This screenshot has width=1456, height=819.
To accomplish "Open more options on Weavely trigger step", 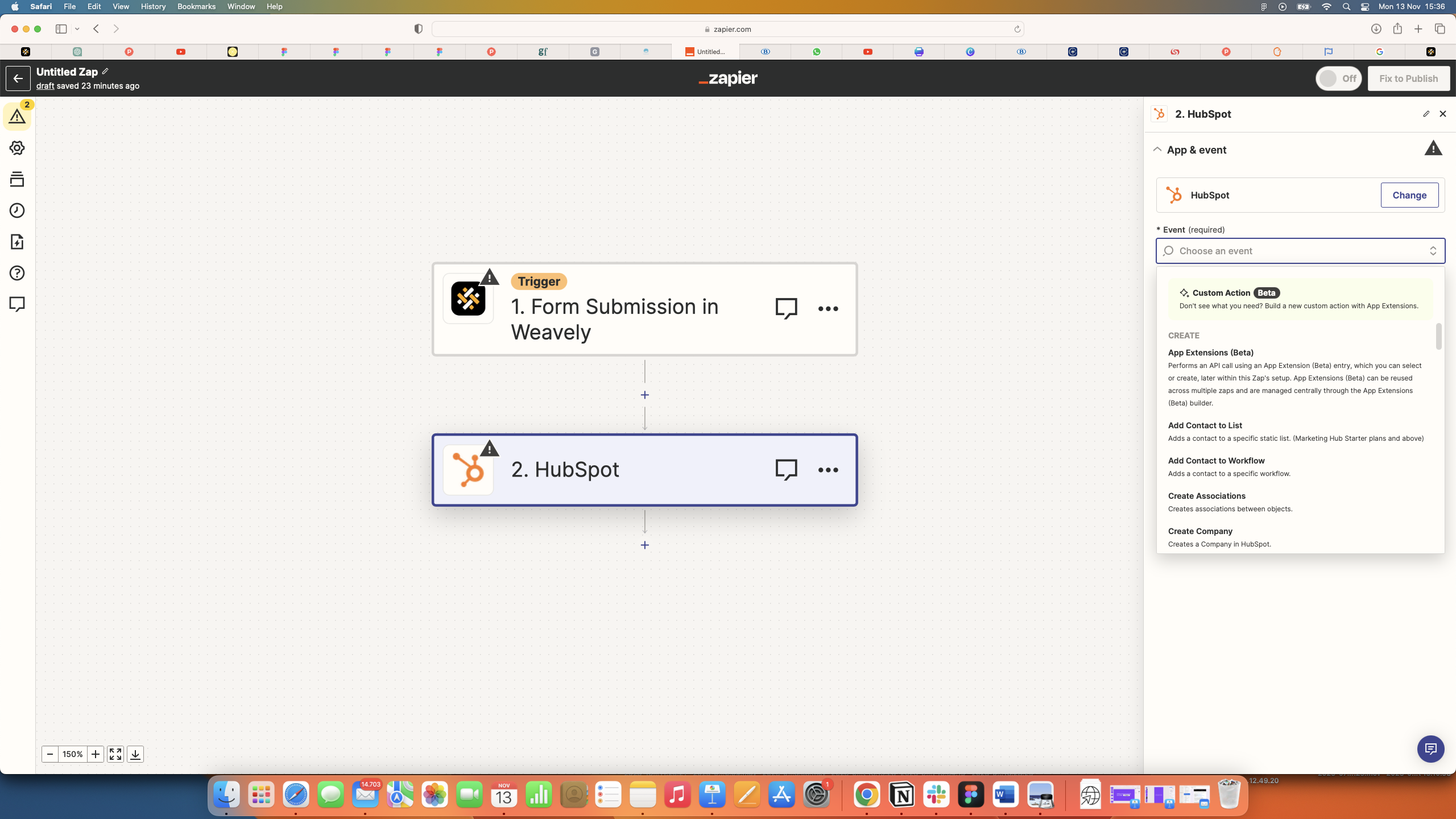I will [x=828, y=309].
